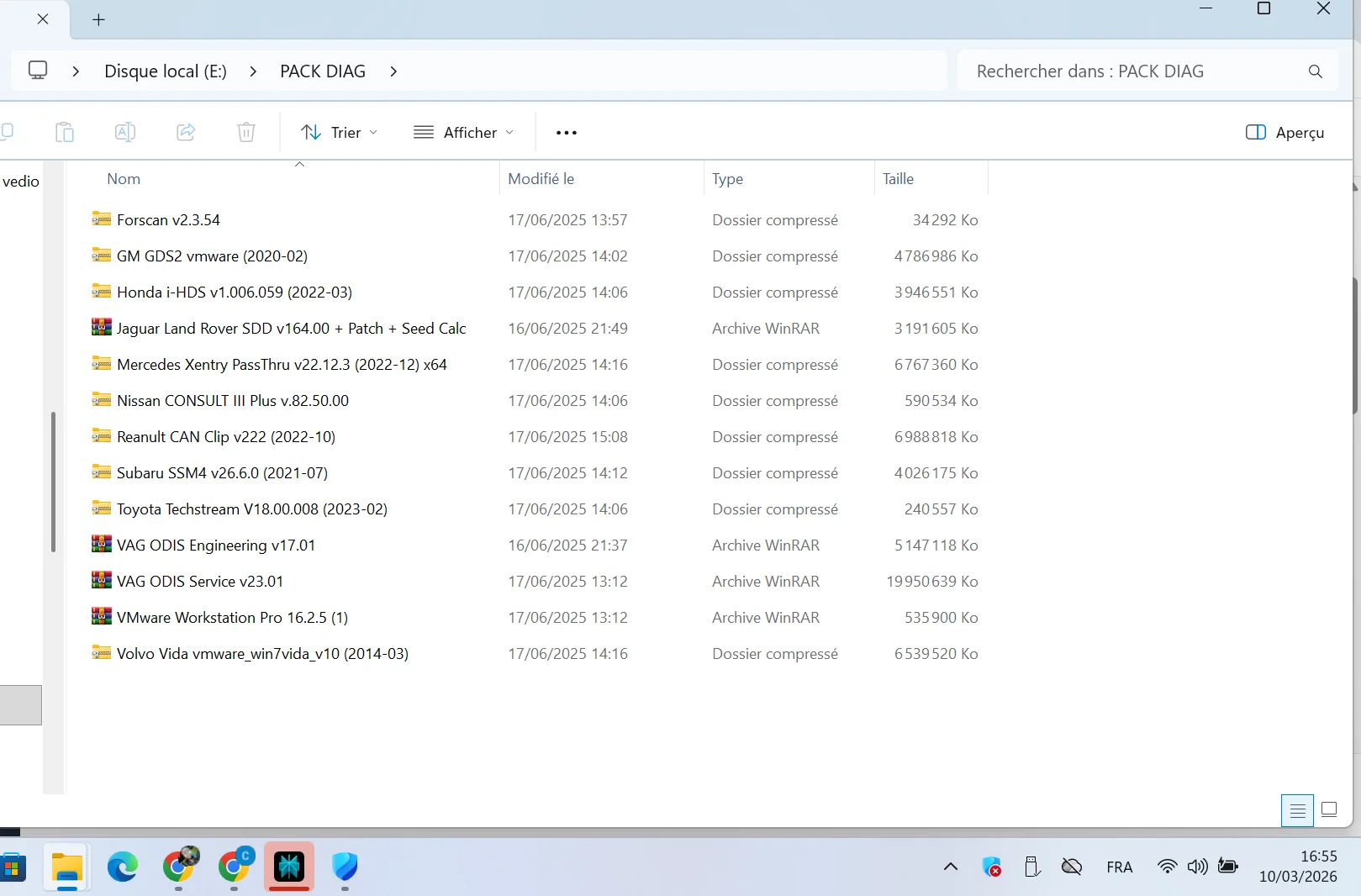The width and height of the screenshot is (1361, 896).
Task: Open the Wi-Fi network tray icon
Action: [1167, 867]
